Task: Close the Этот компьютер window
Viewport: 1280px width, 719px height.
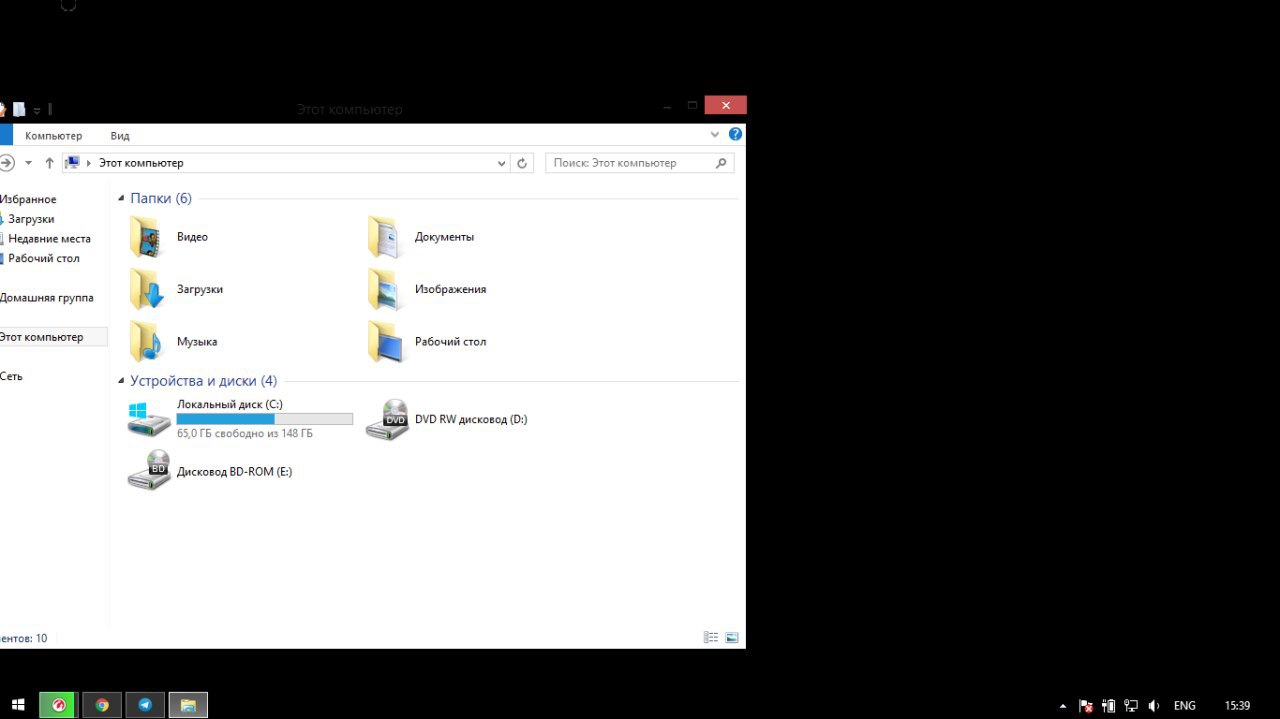Action: point(725,105)
